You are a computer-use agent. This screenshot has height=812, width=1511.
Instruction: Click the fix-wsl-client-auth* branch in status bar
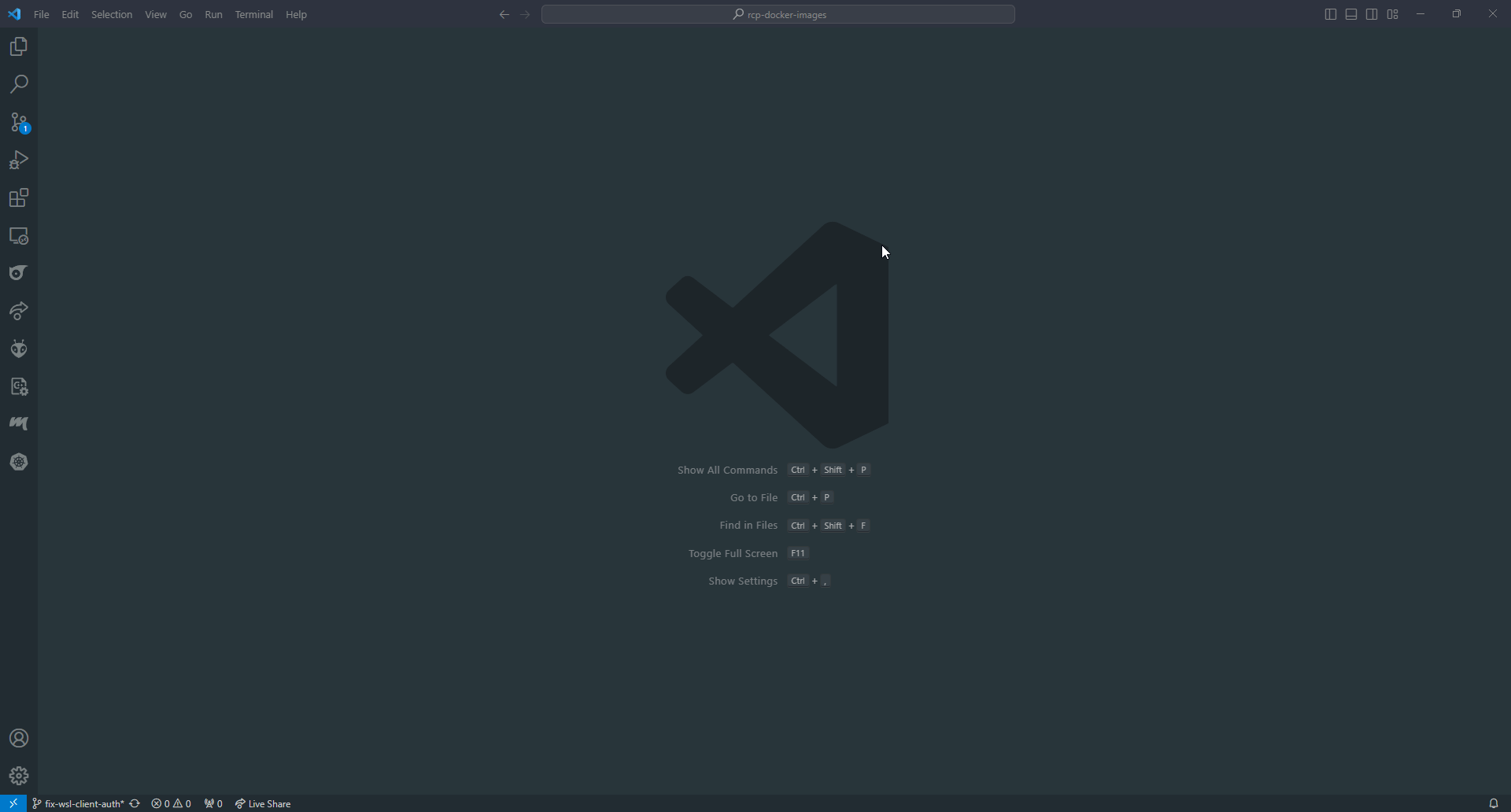pos(78,803)
